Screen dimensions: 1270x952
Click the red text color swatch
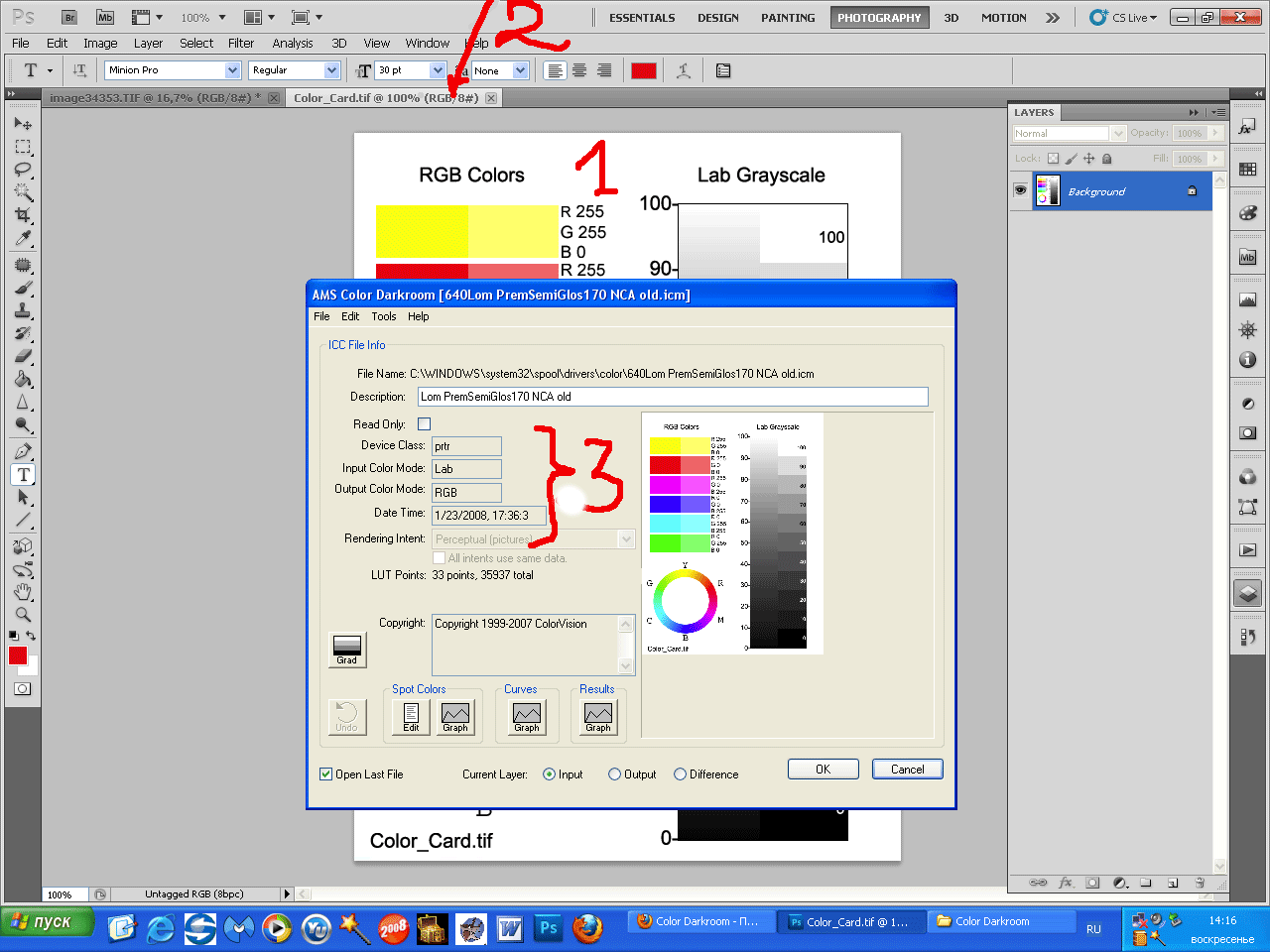click(644, 70)
